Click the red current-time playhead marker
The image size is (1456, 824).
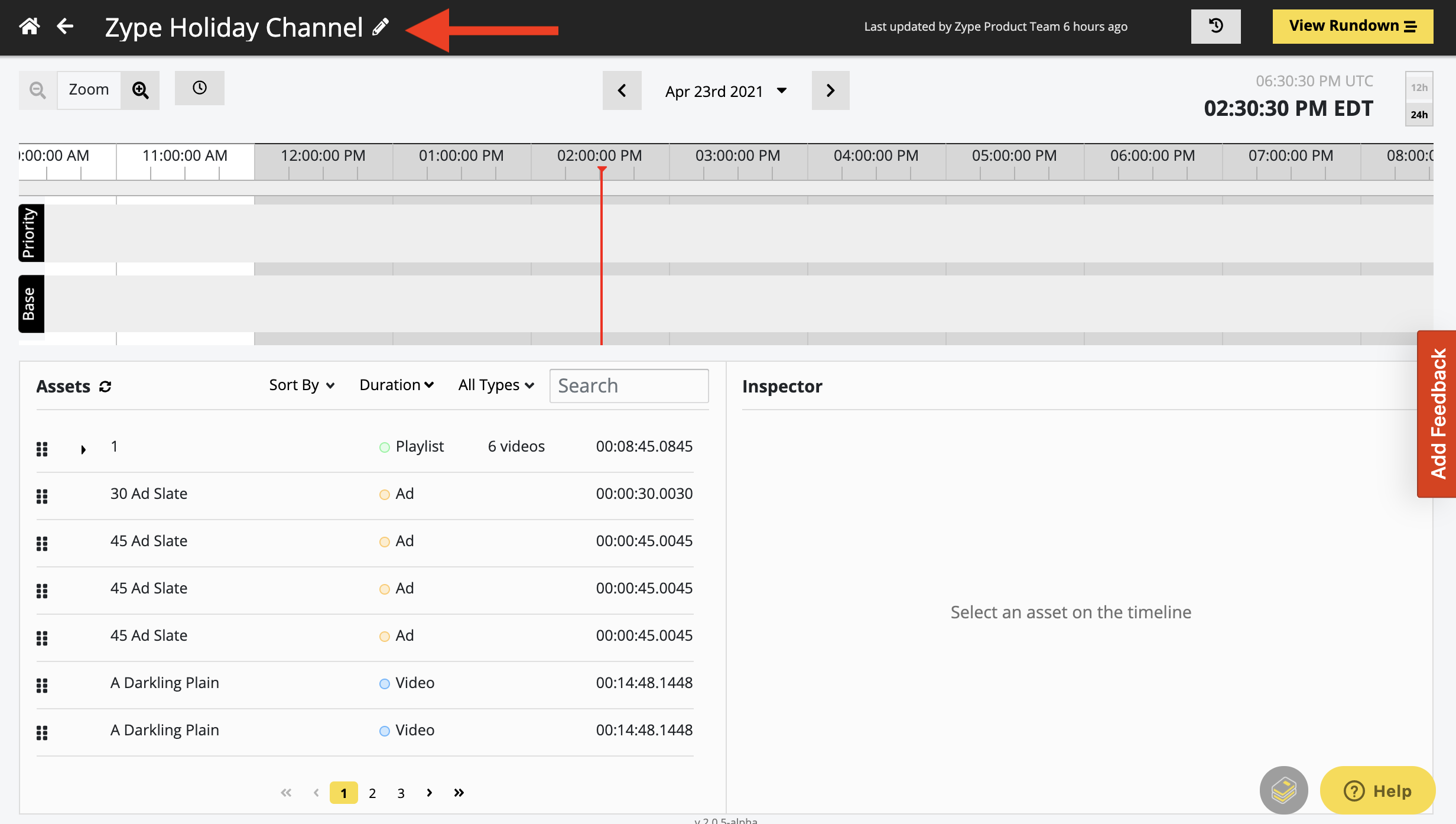point(602,170)
